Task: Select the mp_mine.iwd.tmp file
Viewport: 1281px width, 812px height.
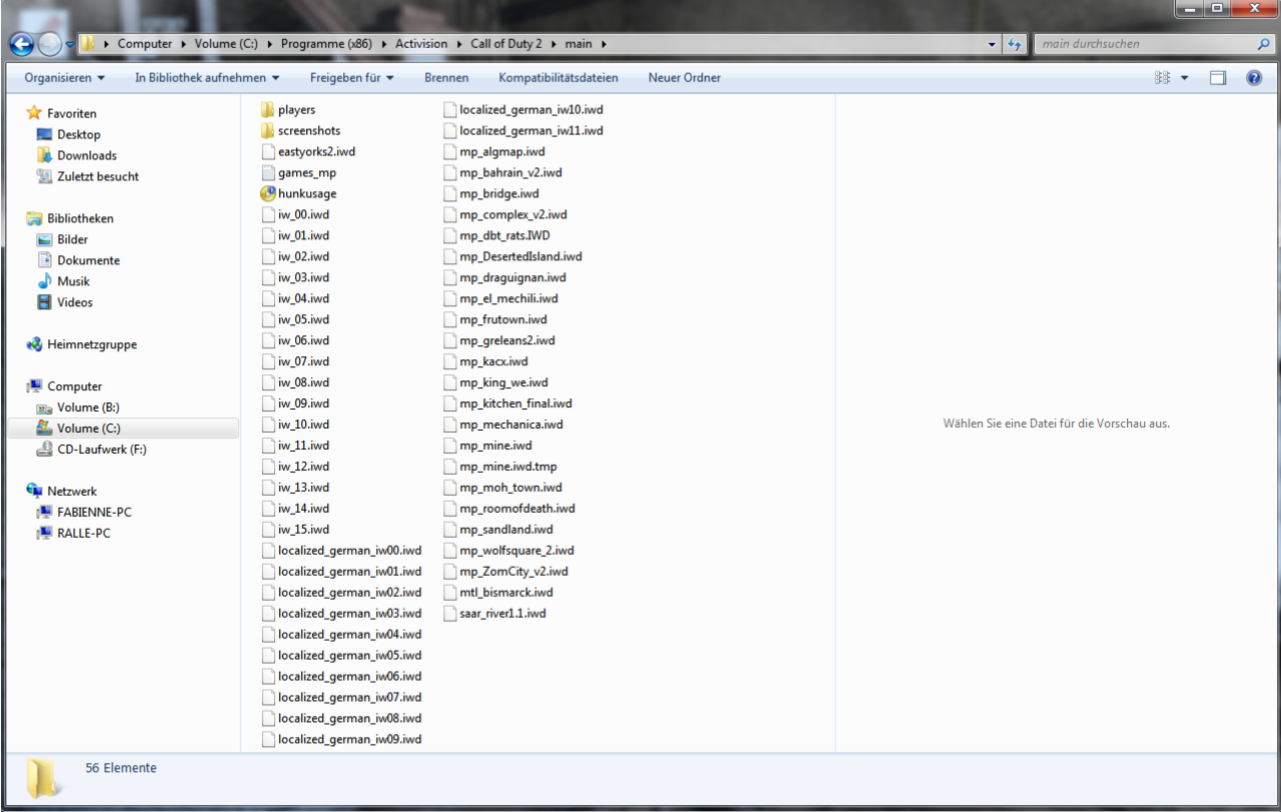Action: (x=507, y=467)
